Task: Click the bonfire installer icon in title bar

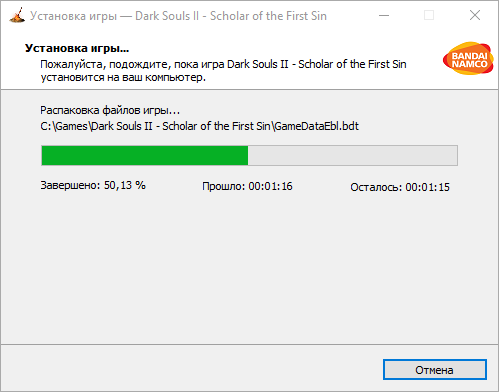Action: click(x=17, y=15)
